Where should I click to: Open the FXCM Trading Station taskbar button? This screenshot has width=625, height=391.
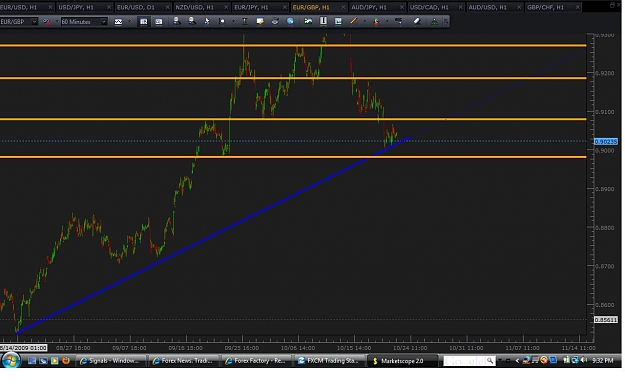point(330,361)
